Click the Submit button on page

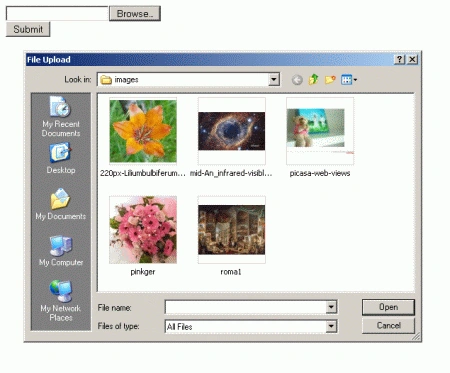pos(28,29)
